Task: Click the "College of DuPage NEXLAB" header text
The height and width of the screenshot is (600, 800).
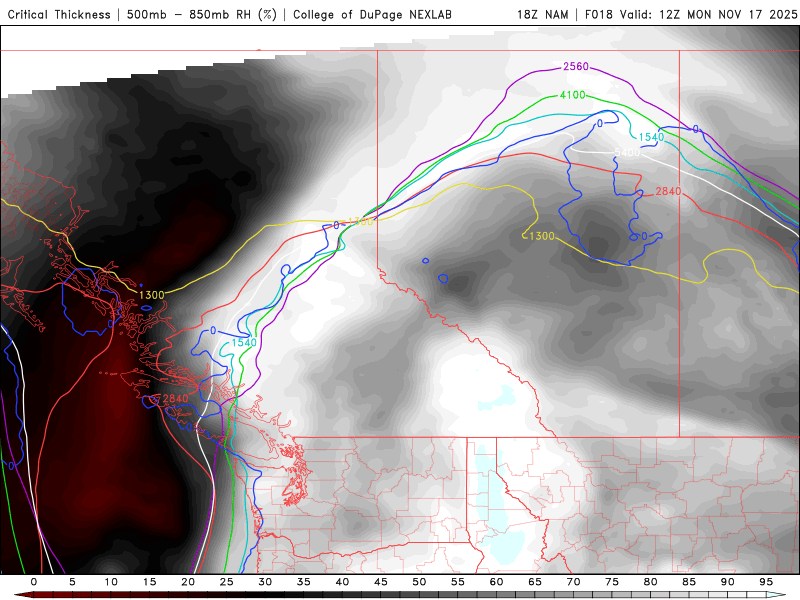Action: point(372,14)
